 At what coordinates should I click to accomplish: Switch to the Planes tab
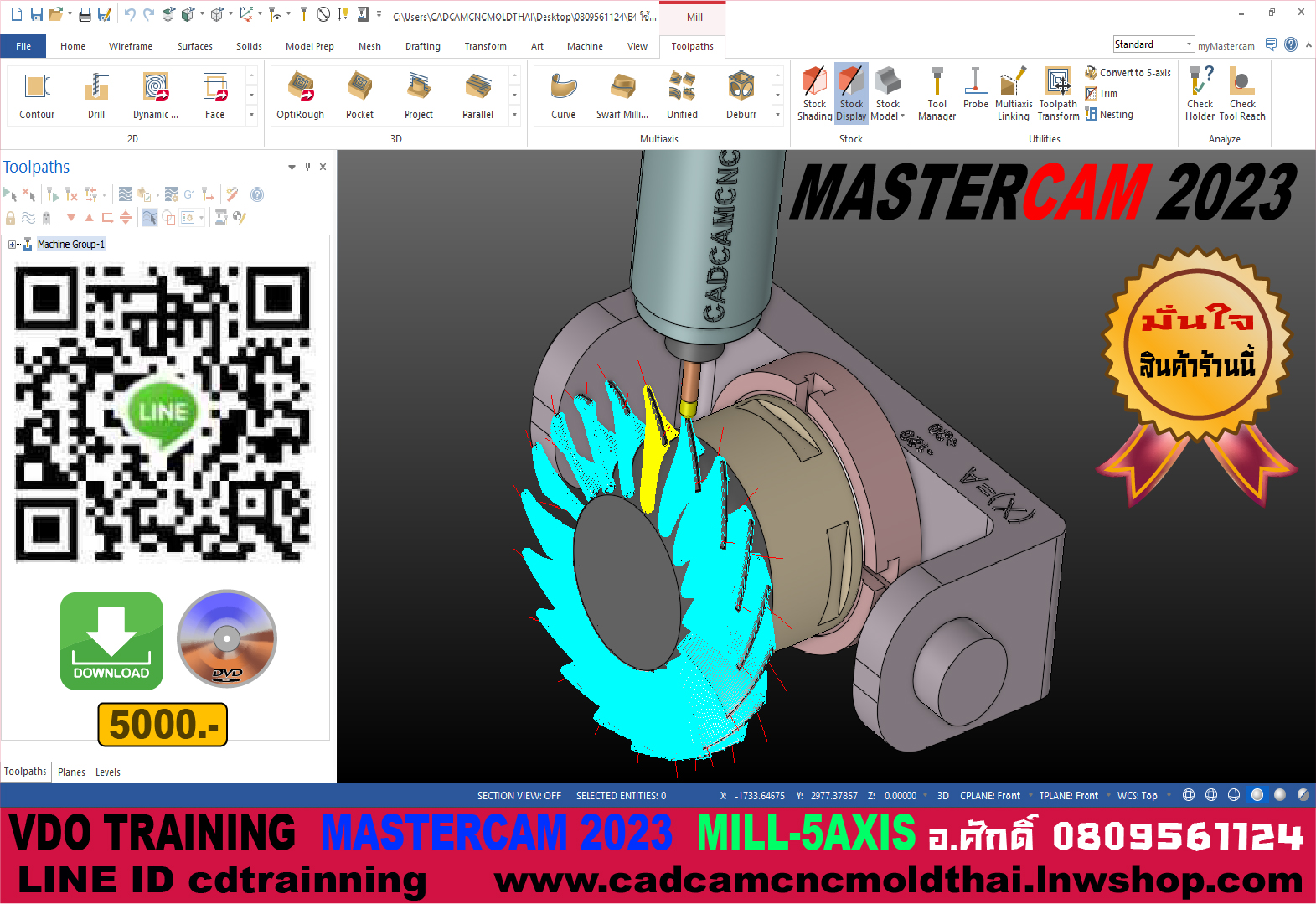[71, 772]
